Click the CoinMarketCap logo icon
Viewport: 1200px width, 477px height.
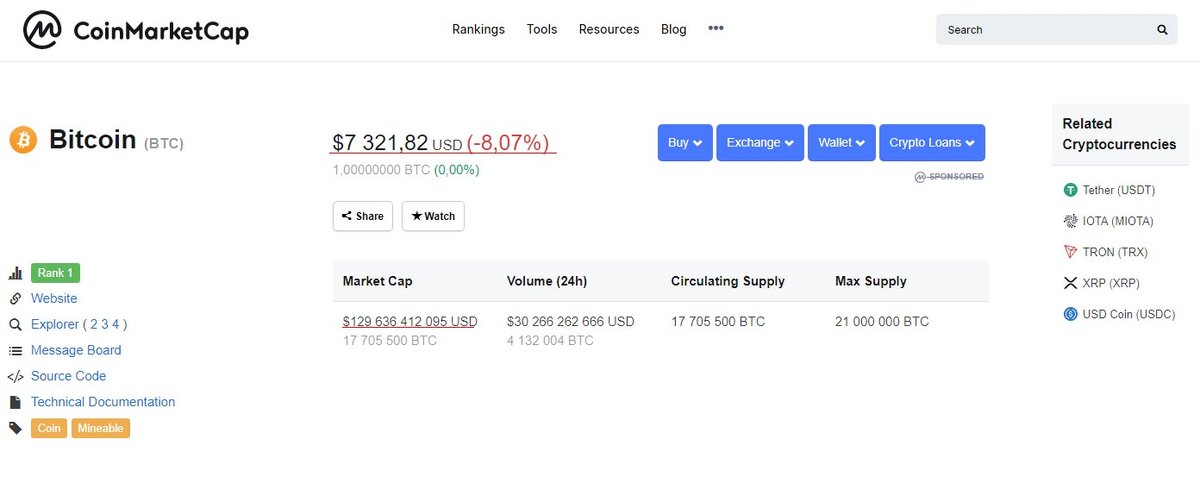[x=43, y=30]
